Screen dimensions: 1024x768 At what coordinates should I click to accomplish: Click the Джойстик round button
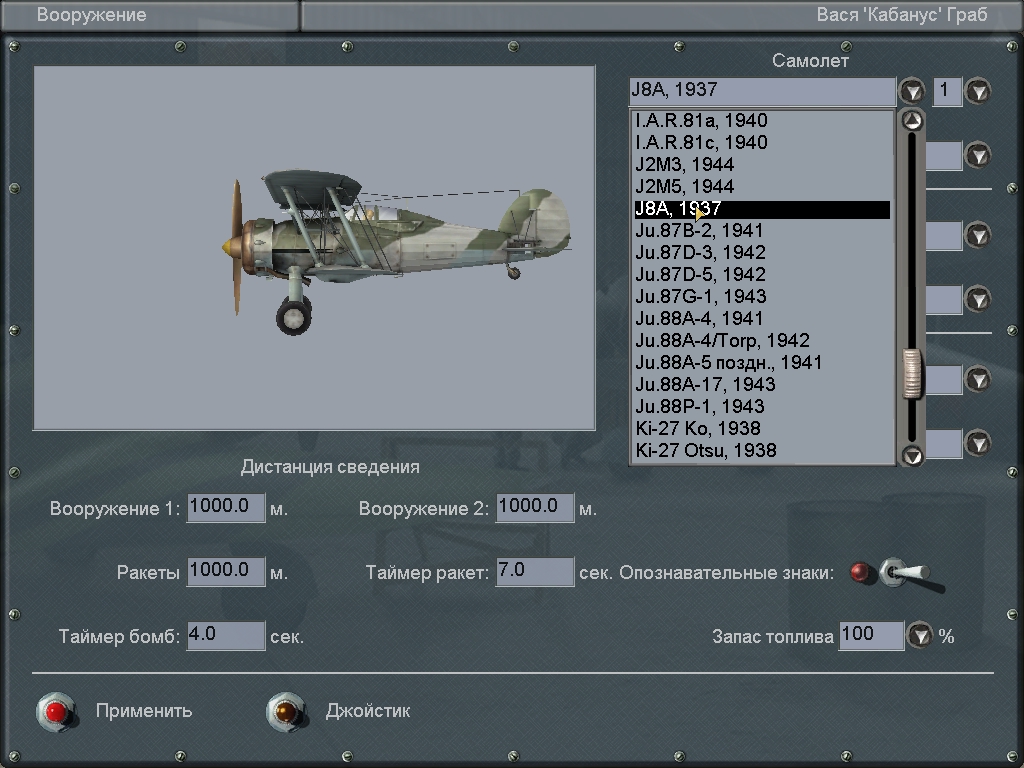coord(286,711)
